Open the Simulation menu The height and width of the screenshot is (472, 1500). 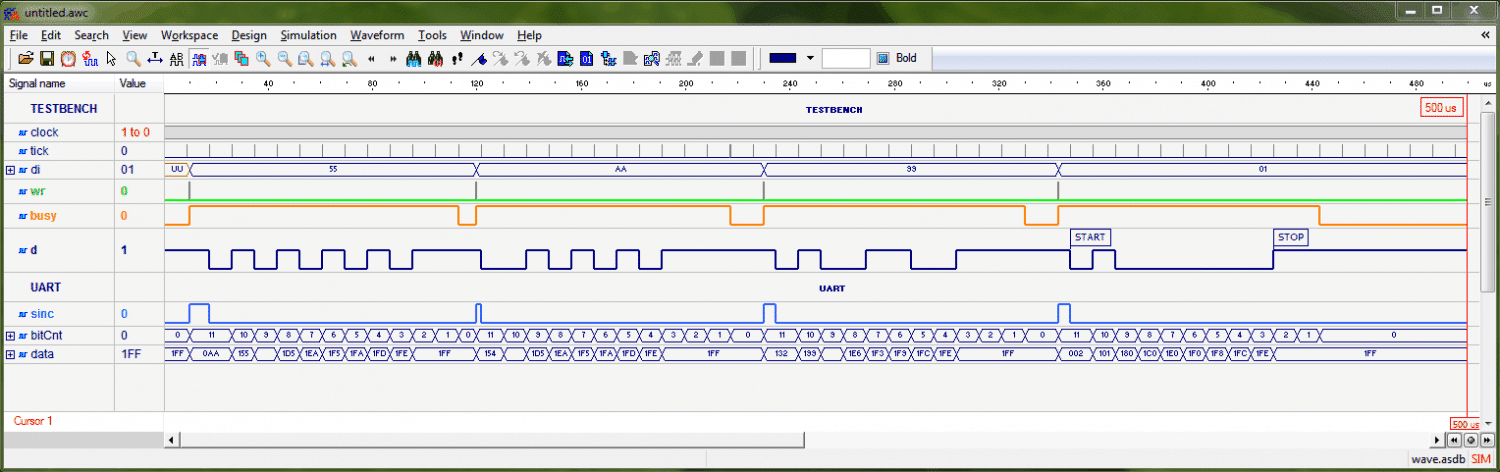click(x=308, y=35)
